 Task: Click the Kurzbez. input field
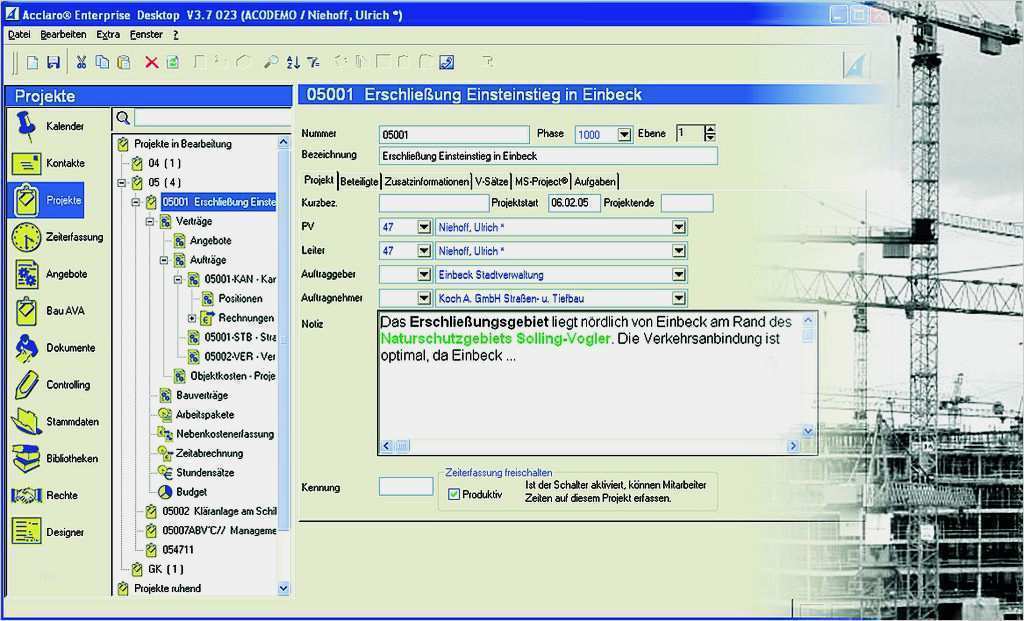pyautogui.click(x=434, y=203)
